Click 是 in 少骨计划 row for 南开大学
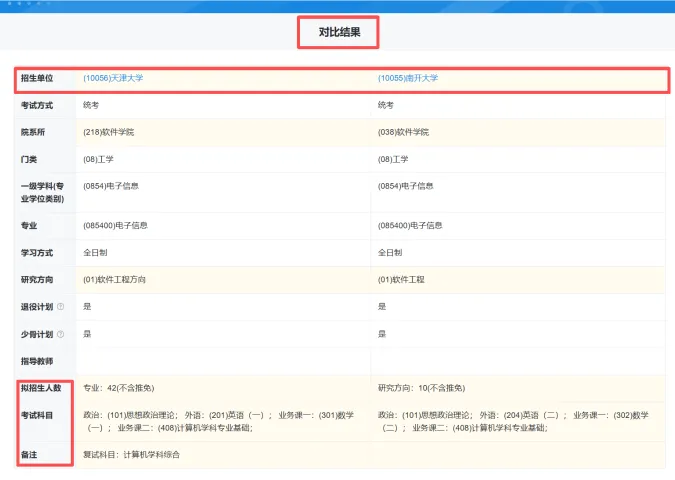The width and height of the screenshot is (675, 480). (382, 334)
